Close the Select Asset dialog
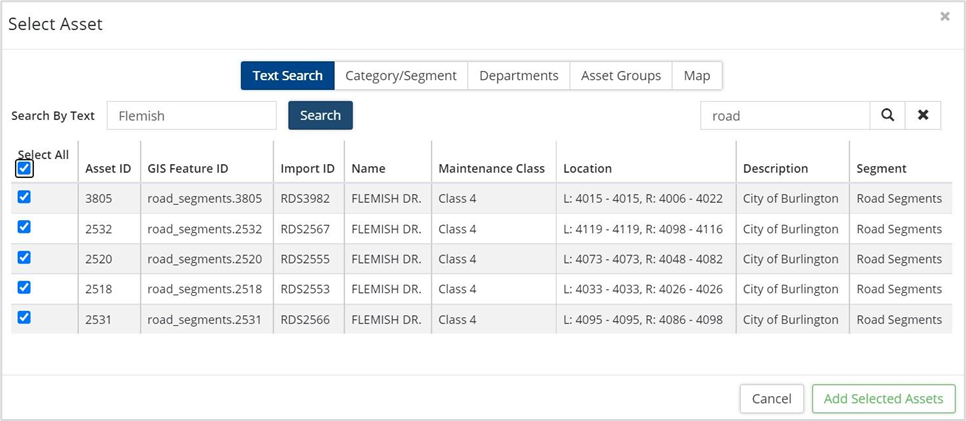966x421 pixels. click(945, 17)
